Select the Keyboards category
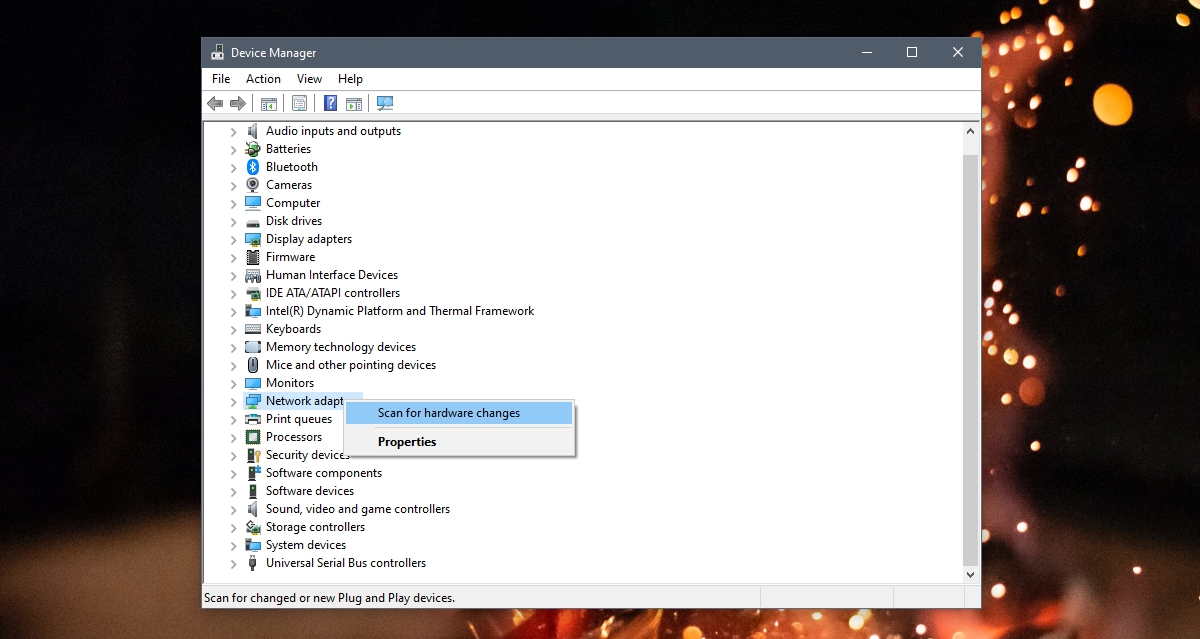1200x639 pixels. pyautogui.click(x=293, y=328)
